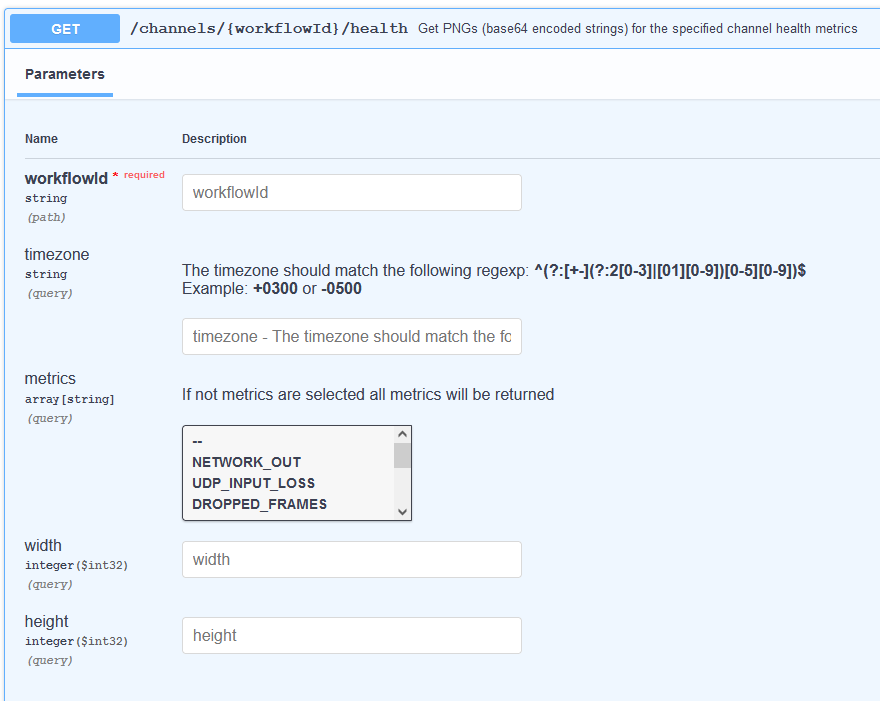Image resolution: width=880 pixels, height=701 pixels.
Task: Click the metrics list scroll-down arrow
Action: point(403,511)
